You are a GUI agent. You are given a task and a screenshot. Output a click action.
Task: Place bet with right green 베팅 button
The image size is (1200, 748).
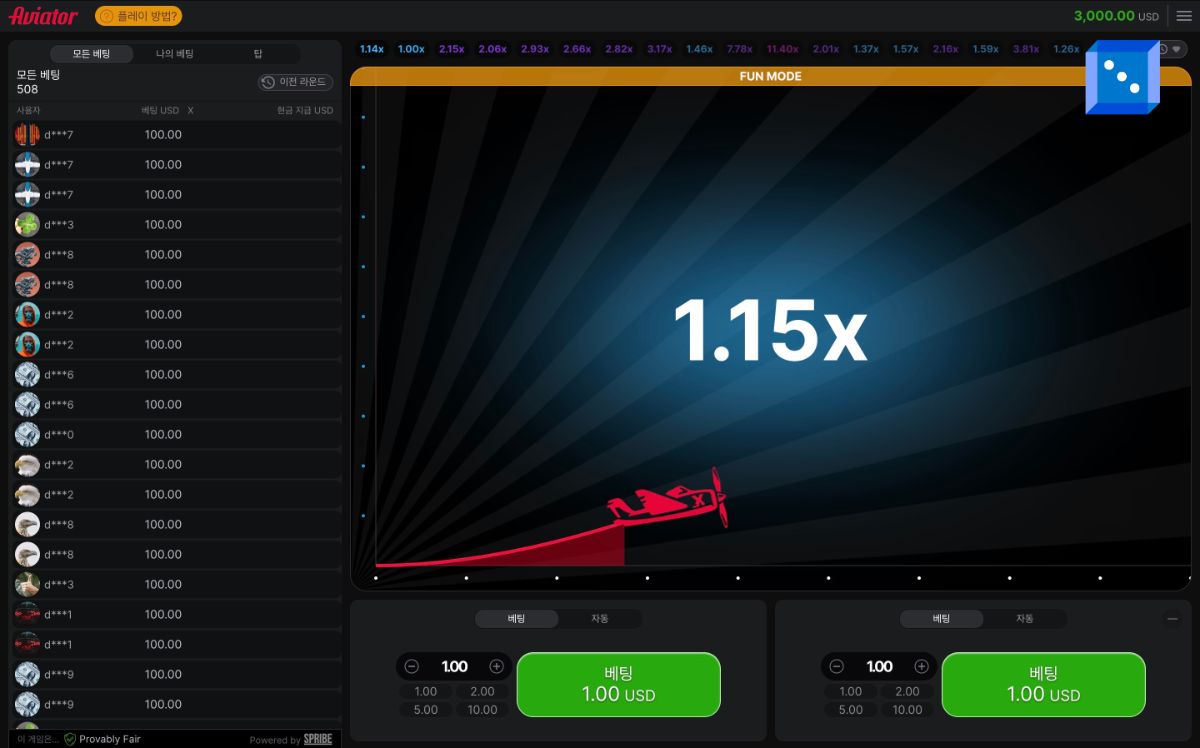point(1043,684)
